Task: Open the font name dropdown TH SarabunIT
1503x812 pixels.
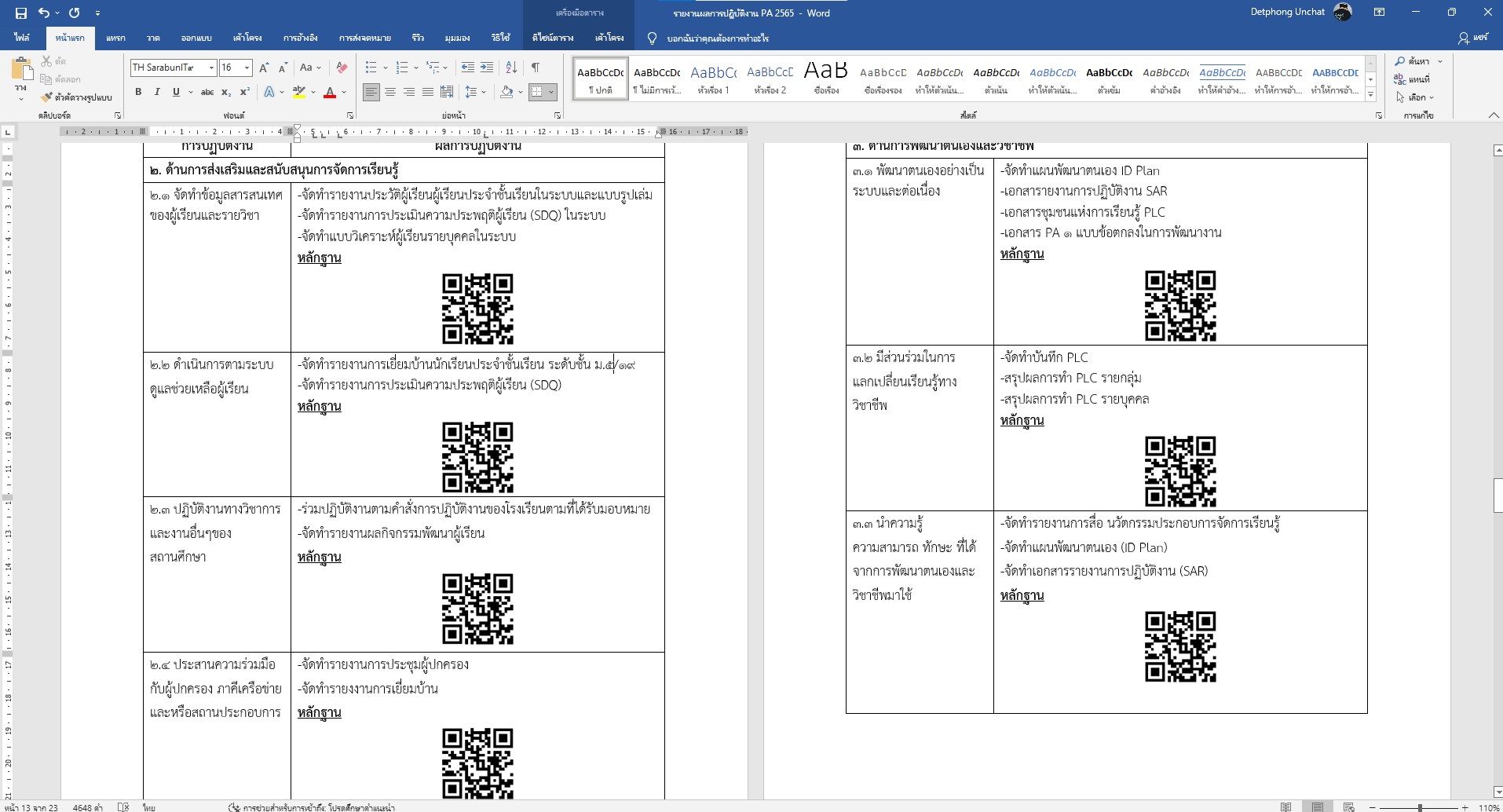Action: coord(211,68)
